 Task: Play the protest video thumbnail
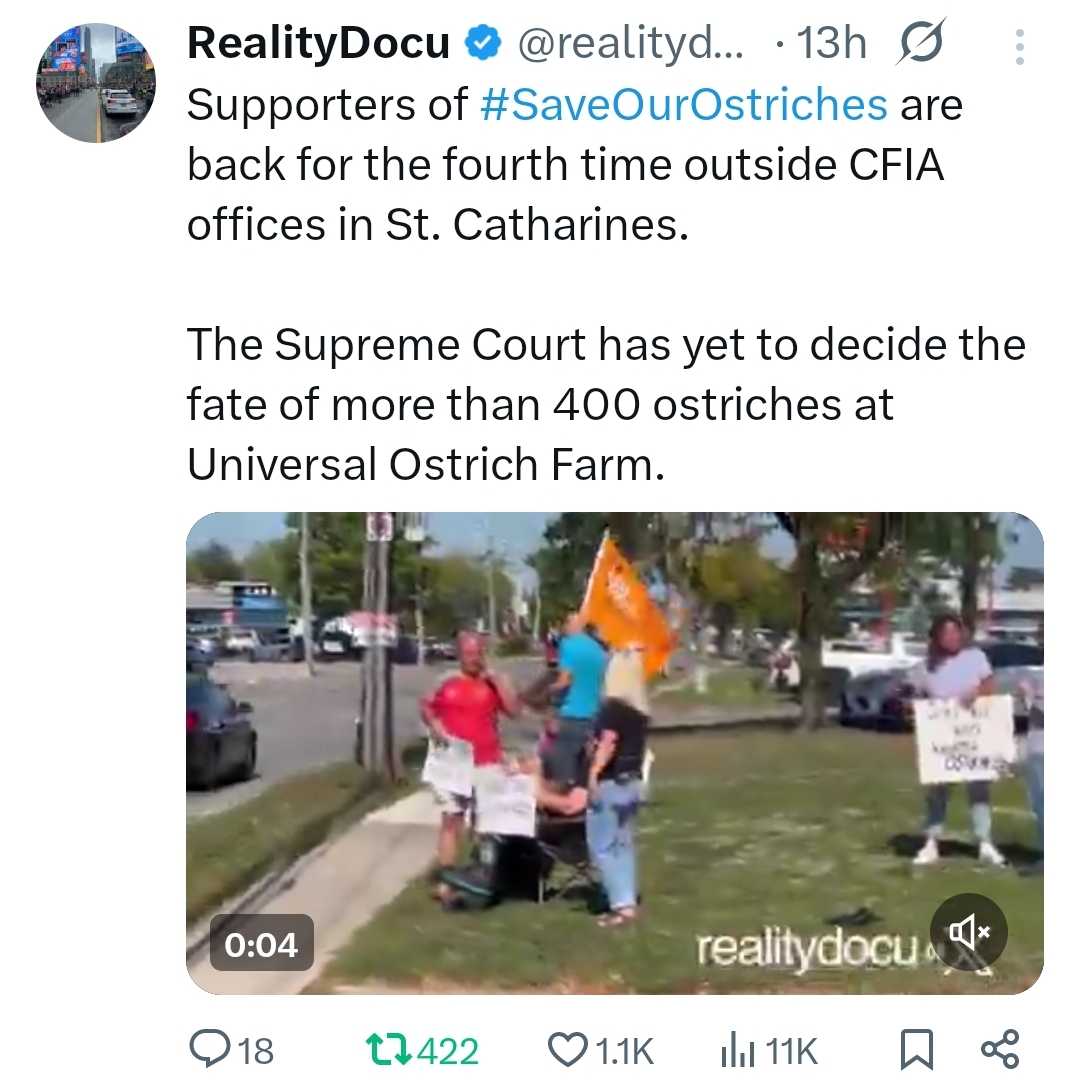click(615, 753)
